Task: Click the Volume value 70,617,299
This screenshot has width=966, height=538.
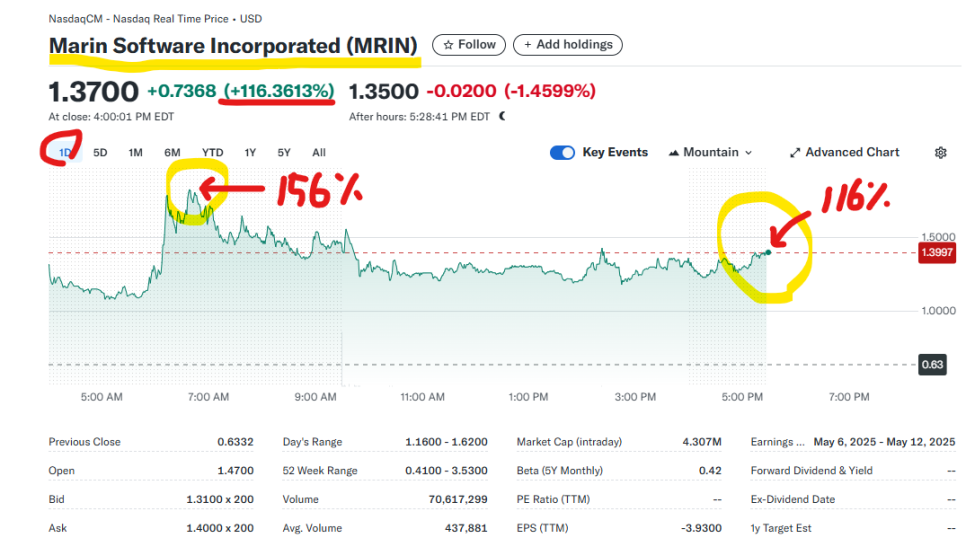Action: click(x=458, y=499)
